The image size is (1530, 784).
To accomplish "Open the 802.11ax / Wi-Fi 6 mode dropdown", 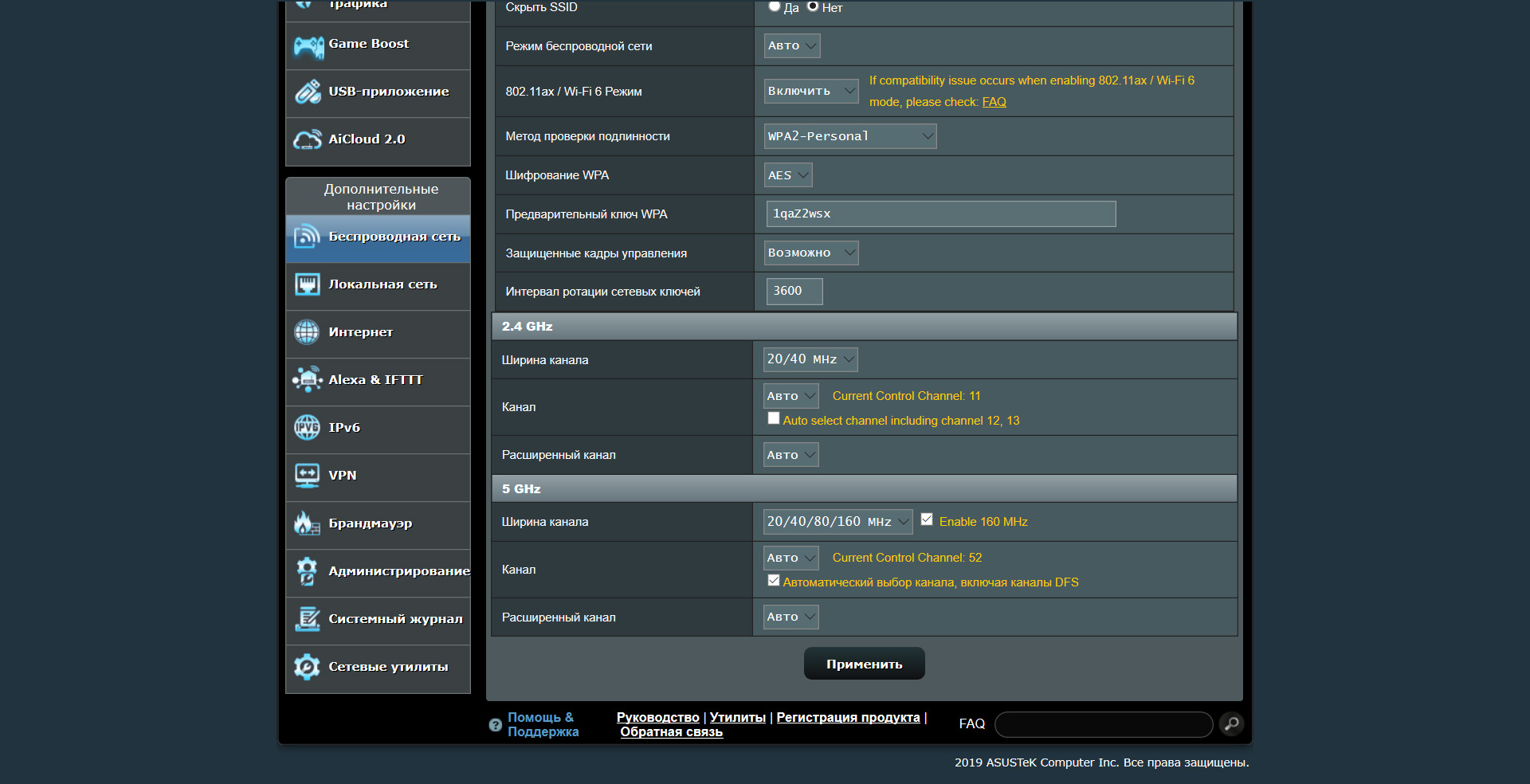I will tap(811, 92).
